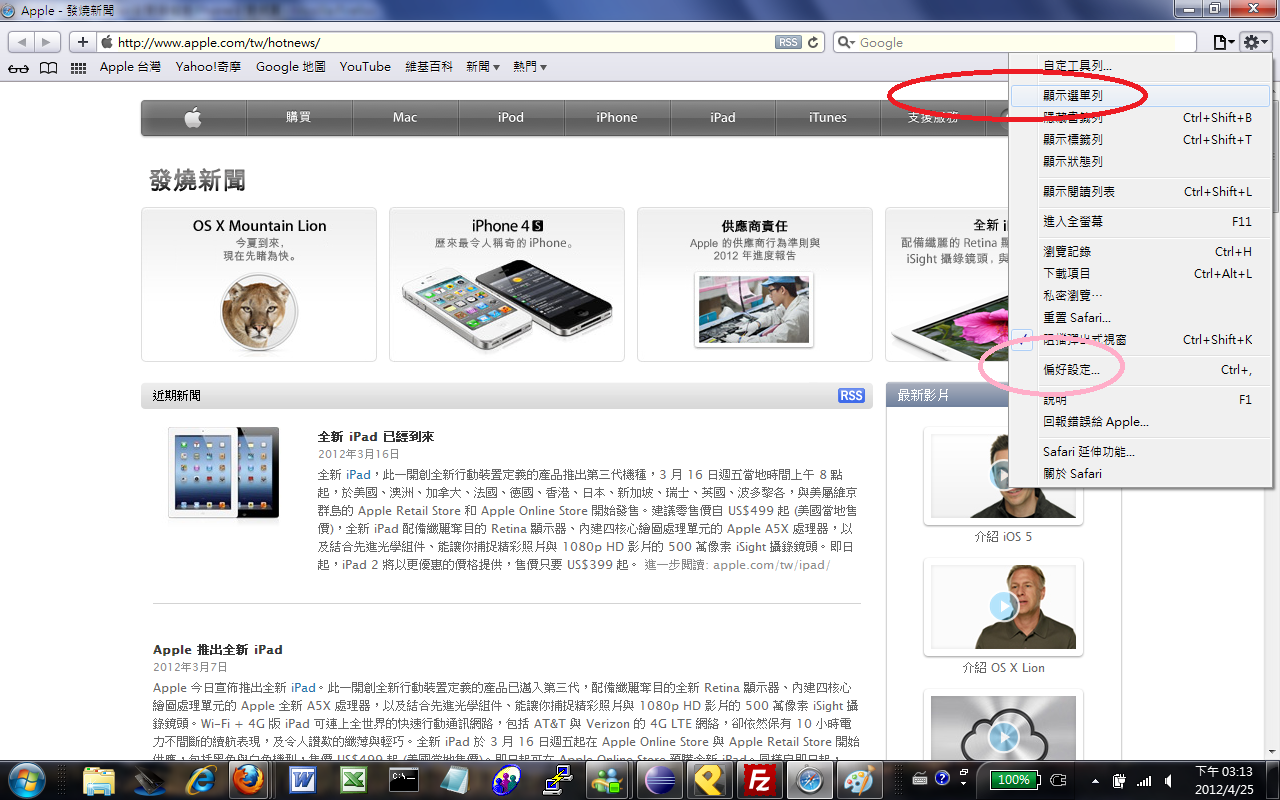Open the Google 地圖 bookmark
The width and height of the screenshot is (1280, 800).
click(291, 67)
